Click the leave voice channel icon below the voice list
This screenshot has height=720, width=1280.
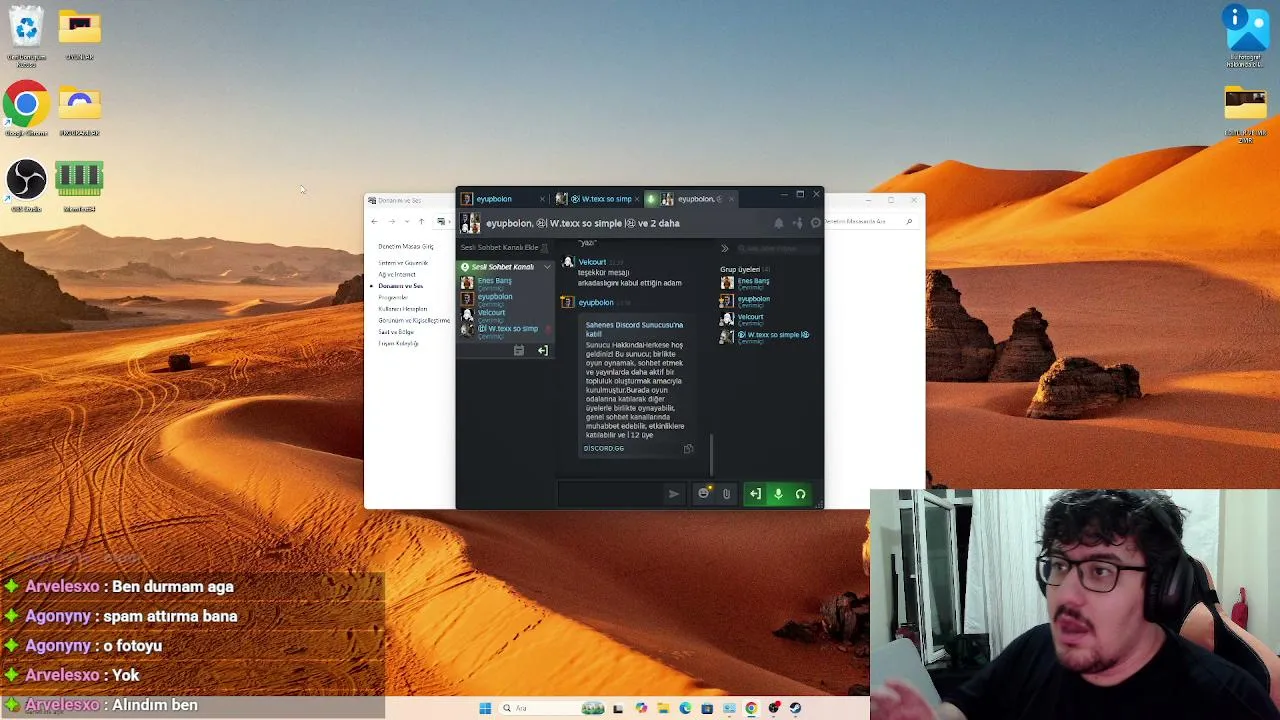(x=542, y=350)
